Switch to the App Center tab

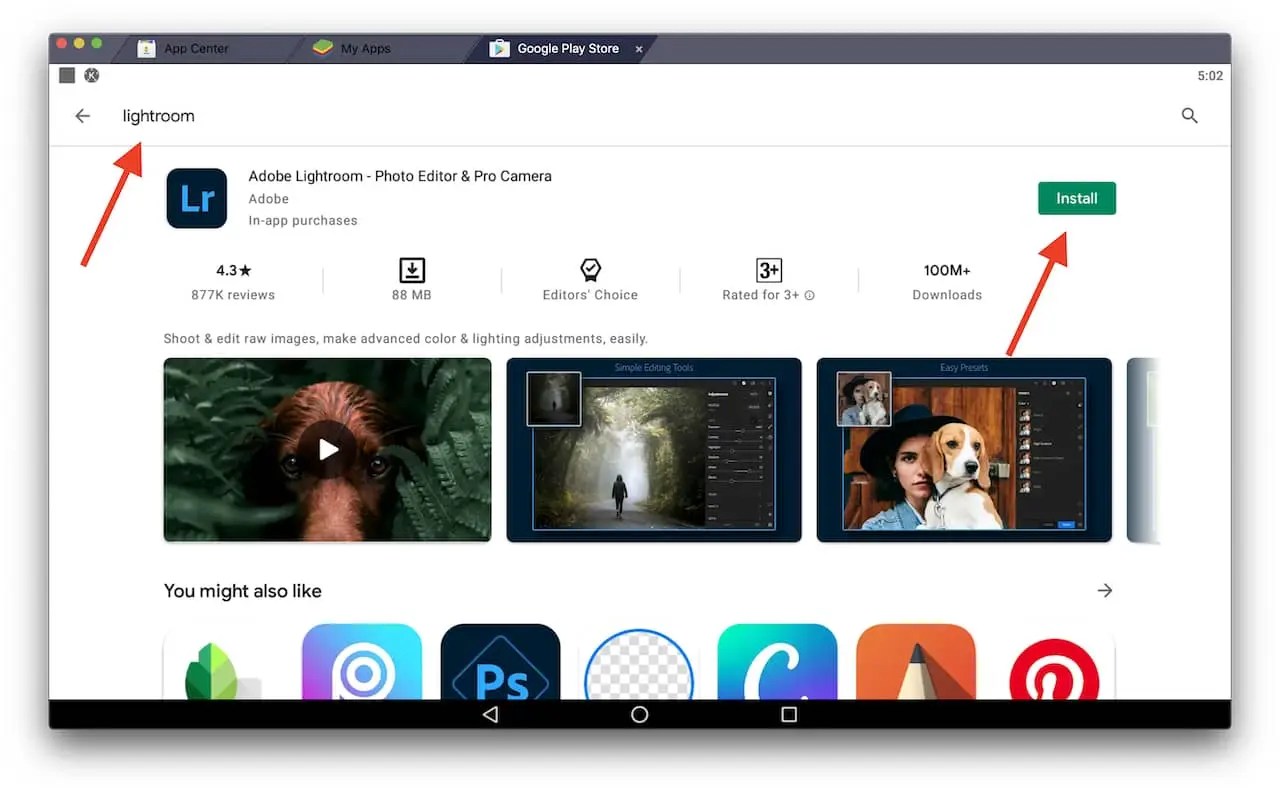tap(196, 48)
